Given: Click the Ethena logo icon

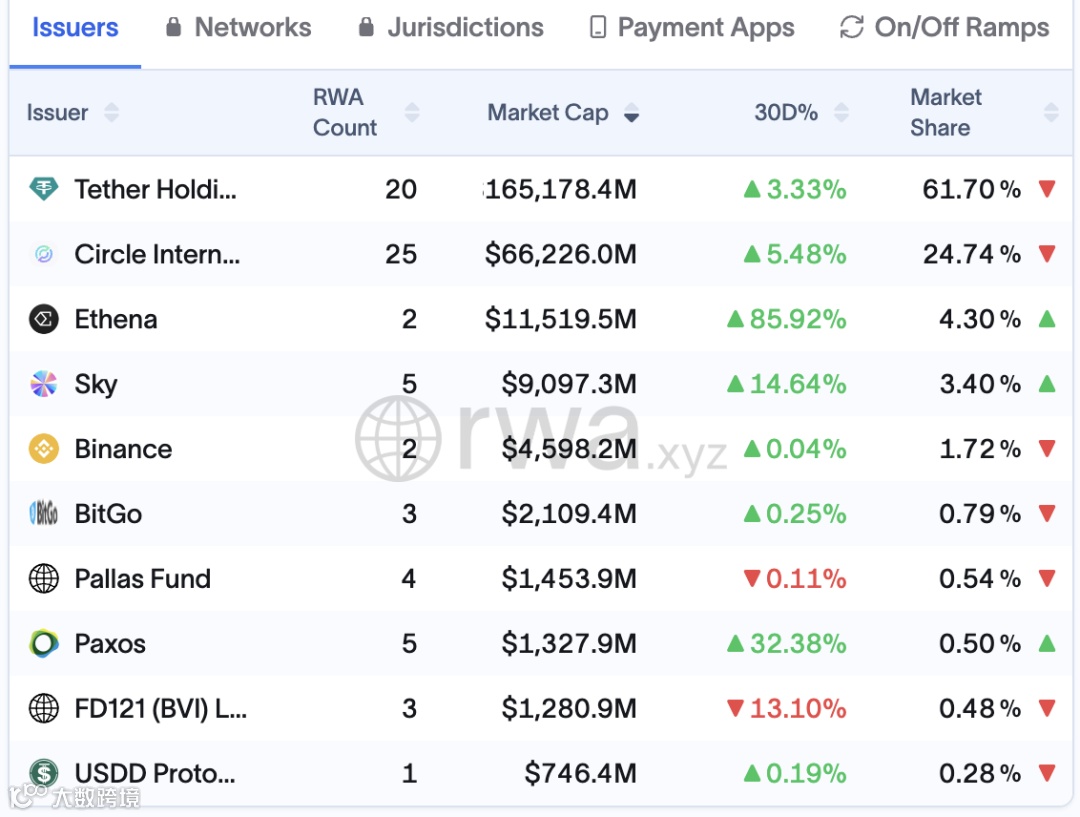Looking at the screenshot, I should tap(44, 319).
